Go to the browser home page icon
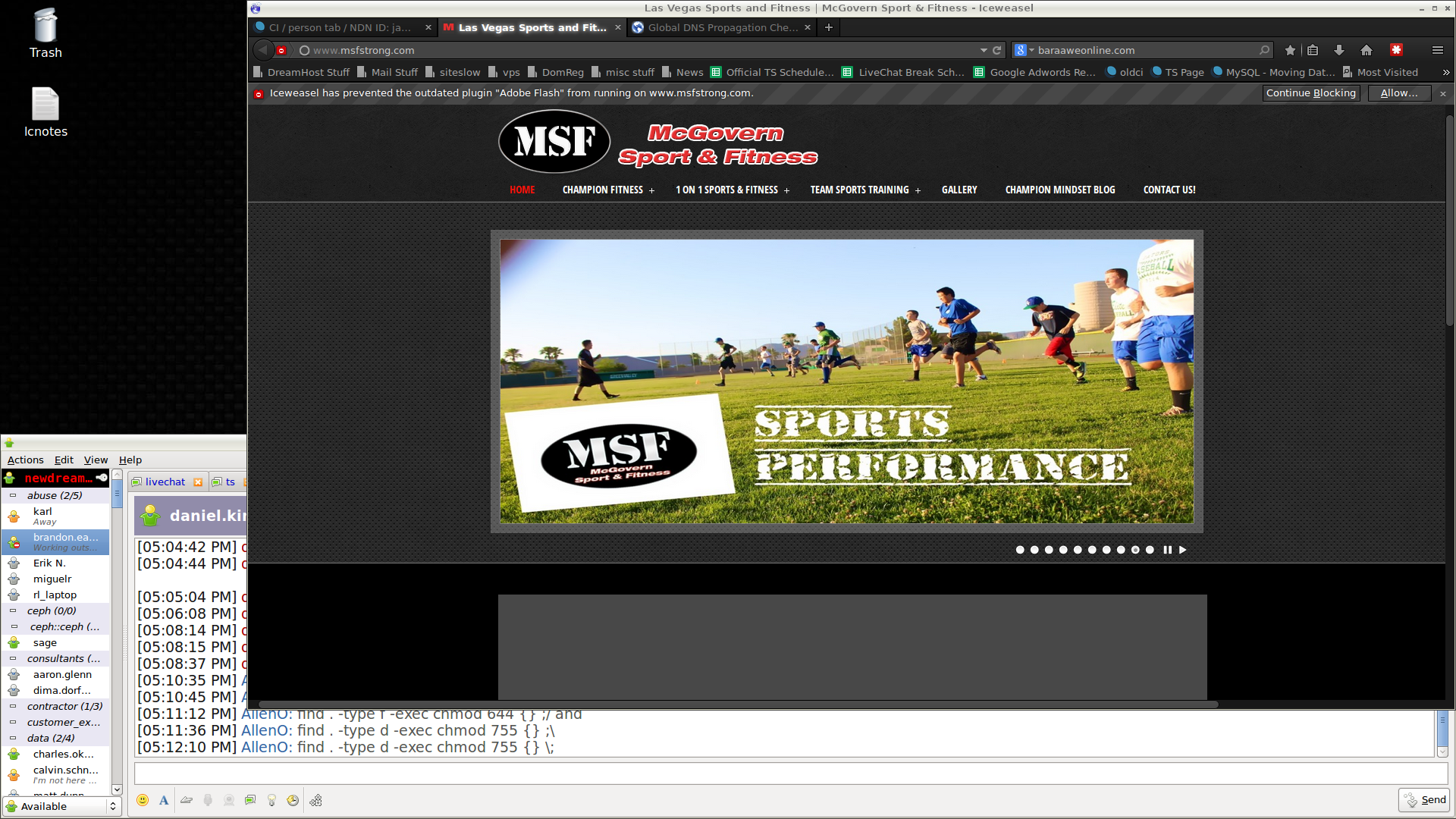The image size is (1456, 819). click(x=1367, y=50)
